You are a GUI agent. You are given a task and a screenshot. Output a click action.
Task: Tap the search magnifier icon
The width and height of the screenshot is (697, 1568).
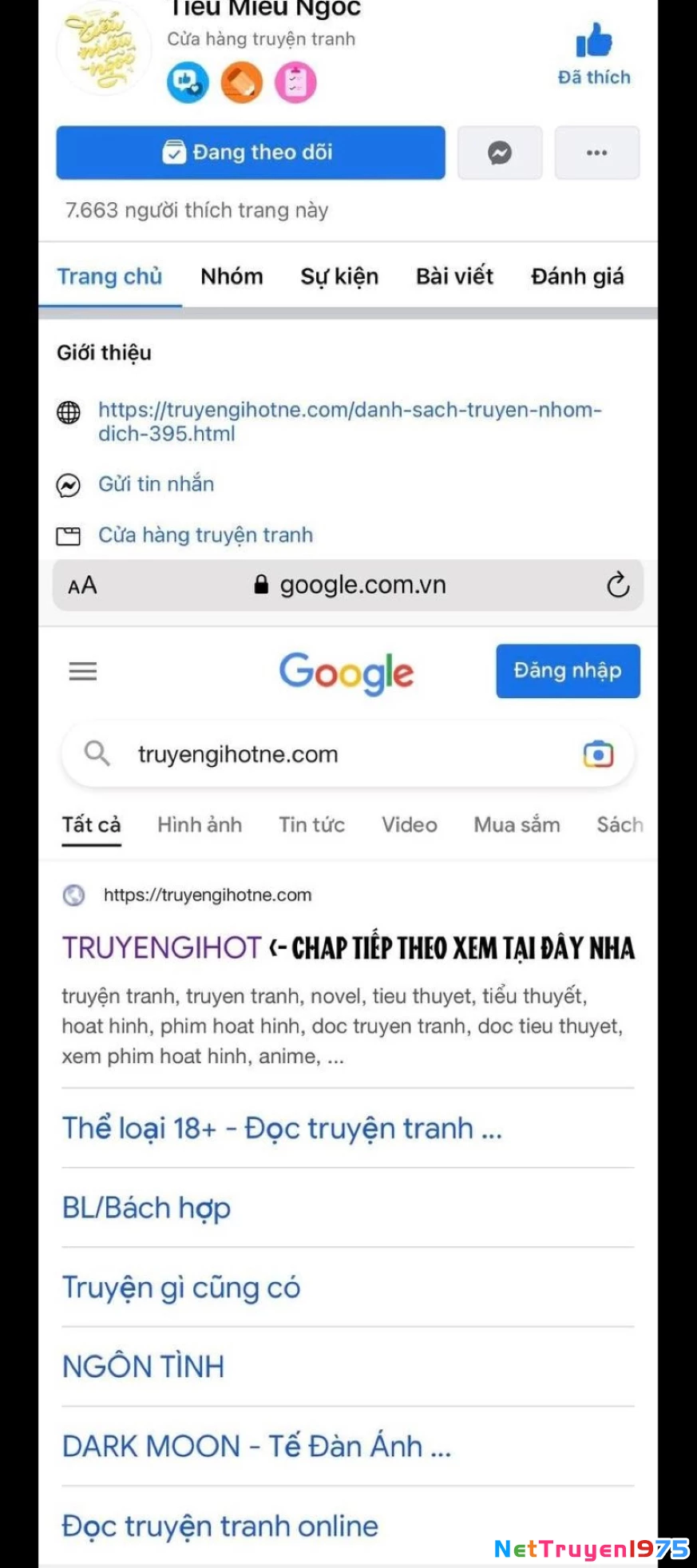click(x=97, y=753)
